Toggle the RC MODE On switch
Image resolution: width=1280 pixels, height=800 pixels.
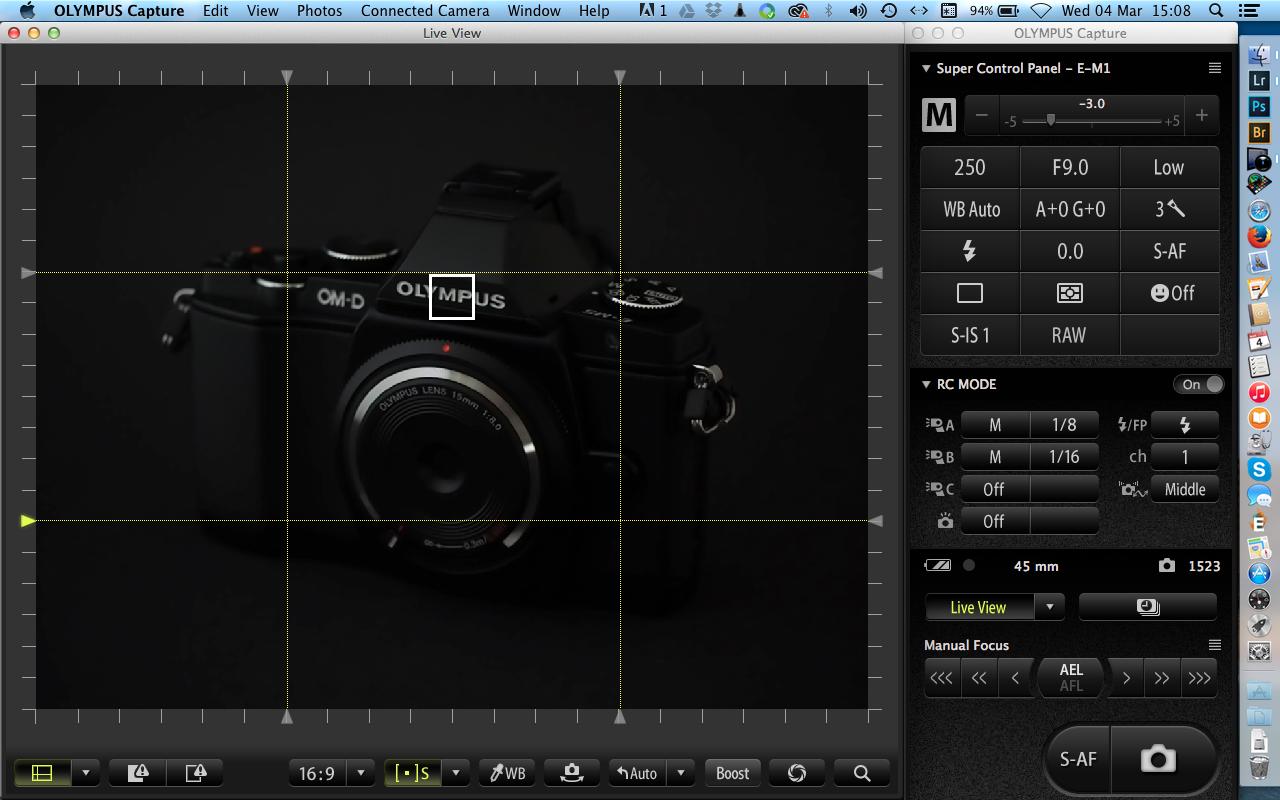click(x=1199, y=385)
